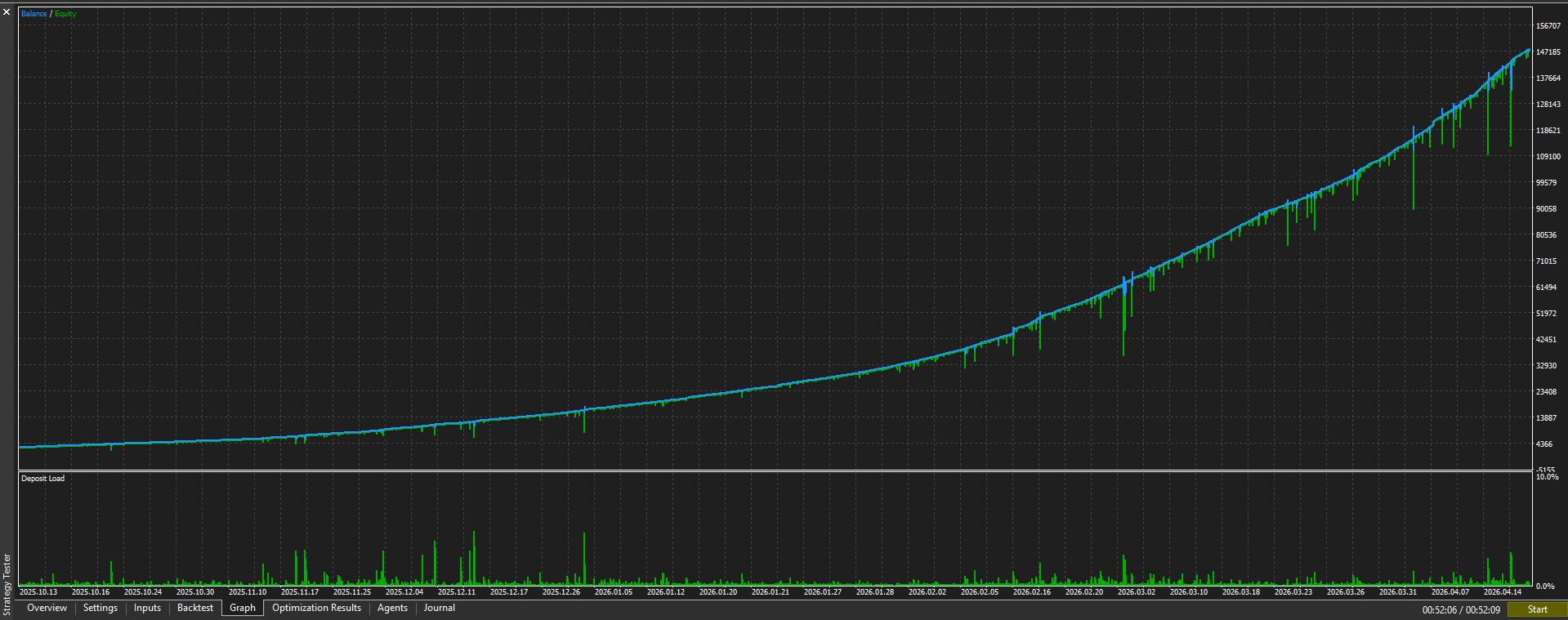This screenshot has width=1568, height=620.
Task: Click the 2026.03.02 date label
Action: click(1137, 592)
